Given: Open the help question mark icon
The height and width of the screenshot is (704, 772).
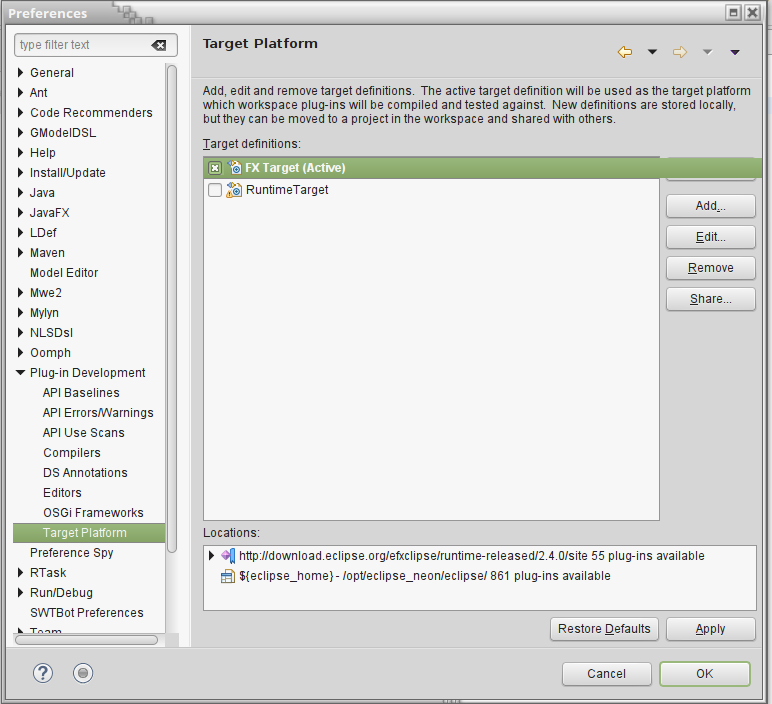Looking at the screenshot, I should click(x=43, y=673).
